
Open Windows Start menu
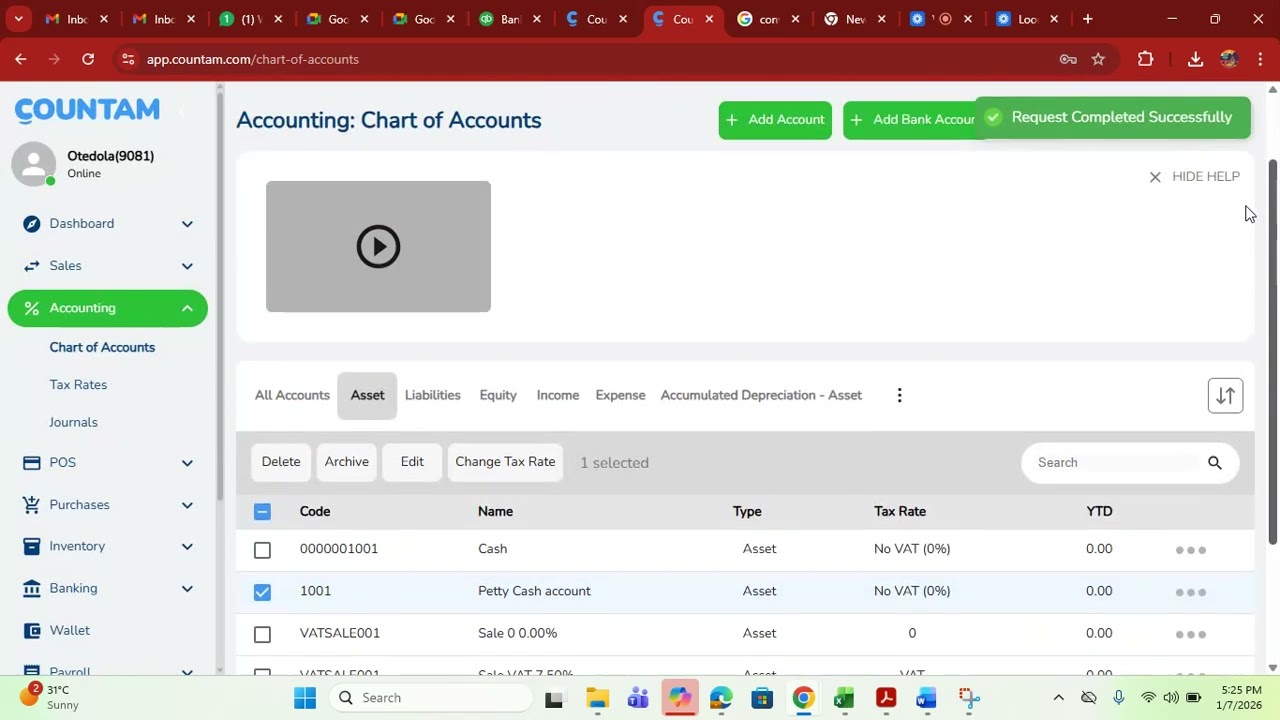[x=305, y=698]
